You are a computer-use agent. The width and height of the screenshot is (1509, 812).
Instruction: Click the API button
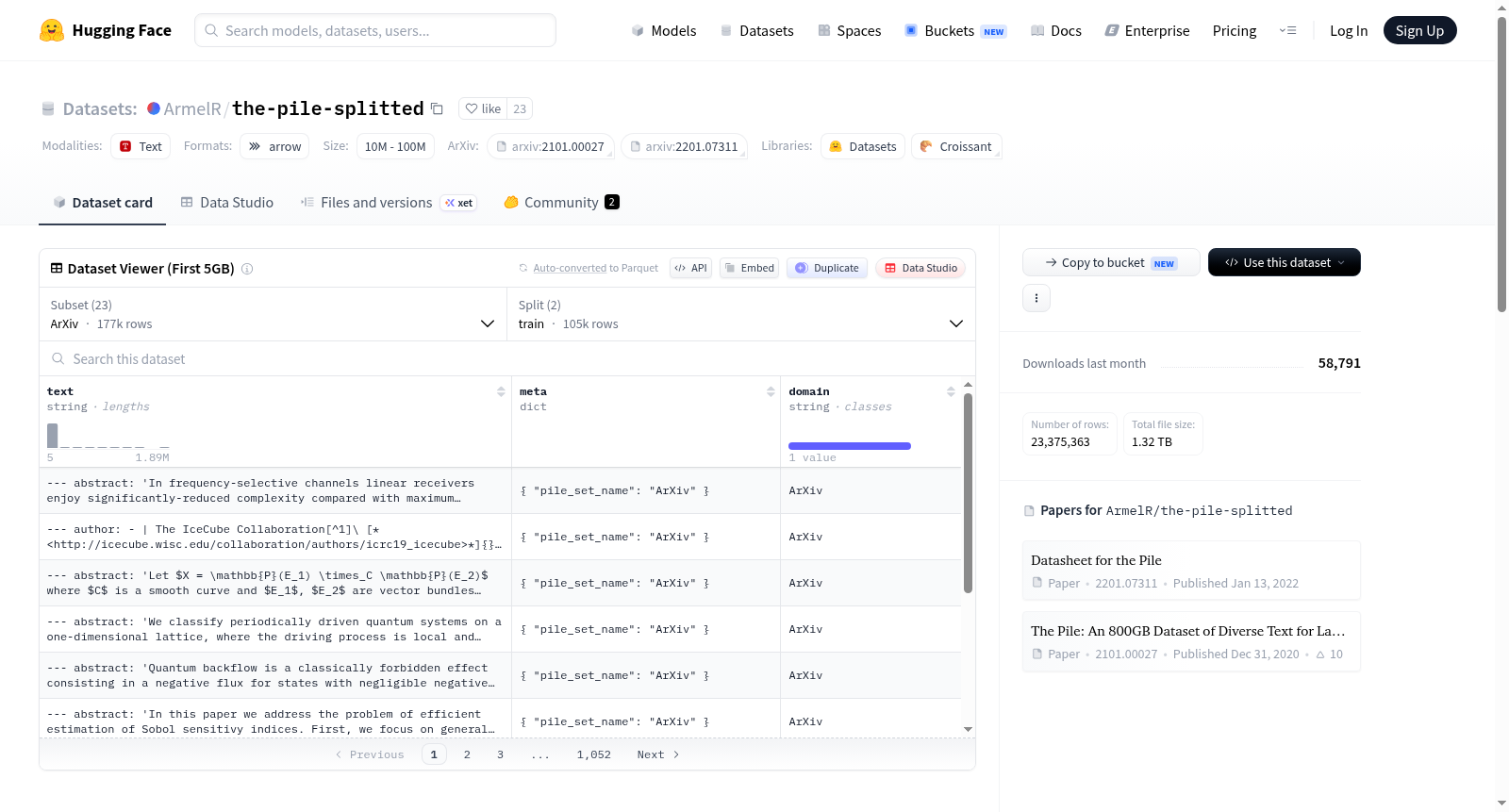(690, 268)
